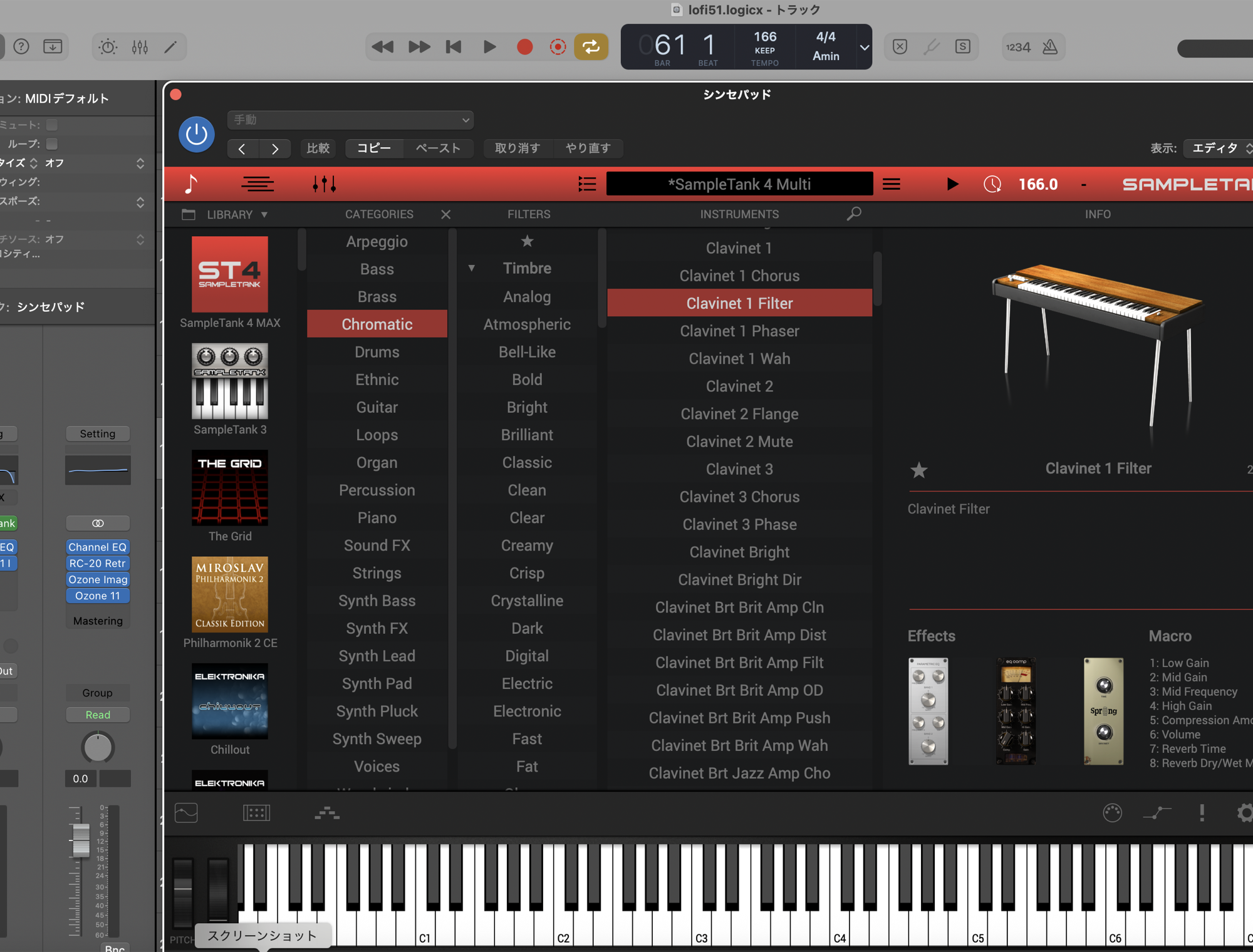This screenshot has height=952, width=1253.
Task: Click the MIDI panic exclamation icon
Action: 1202,813
